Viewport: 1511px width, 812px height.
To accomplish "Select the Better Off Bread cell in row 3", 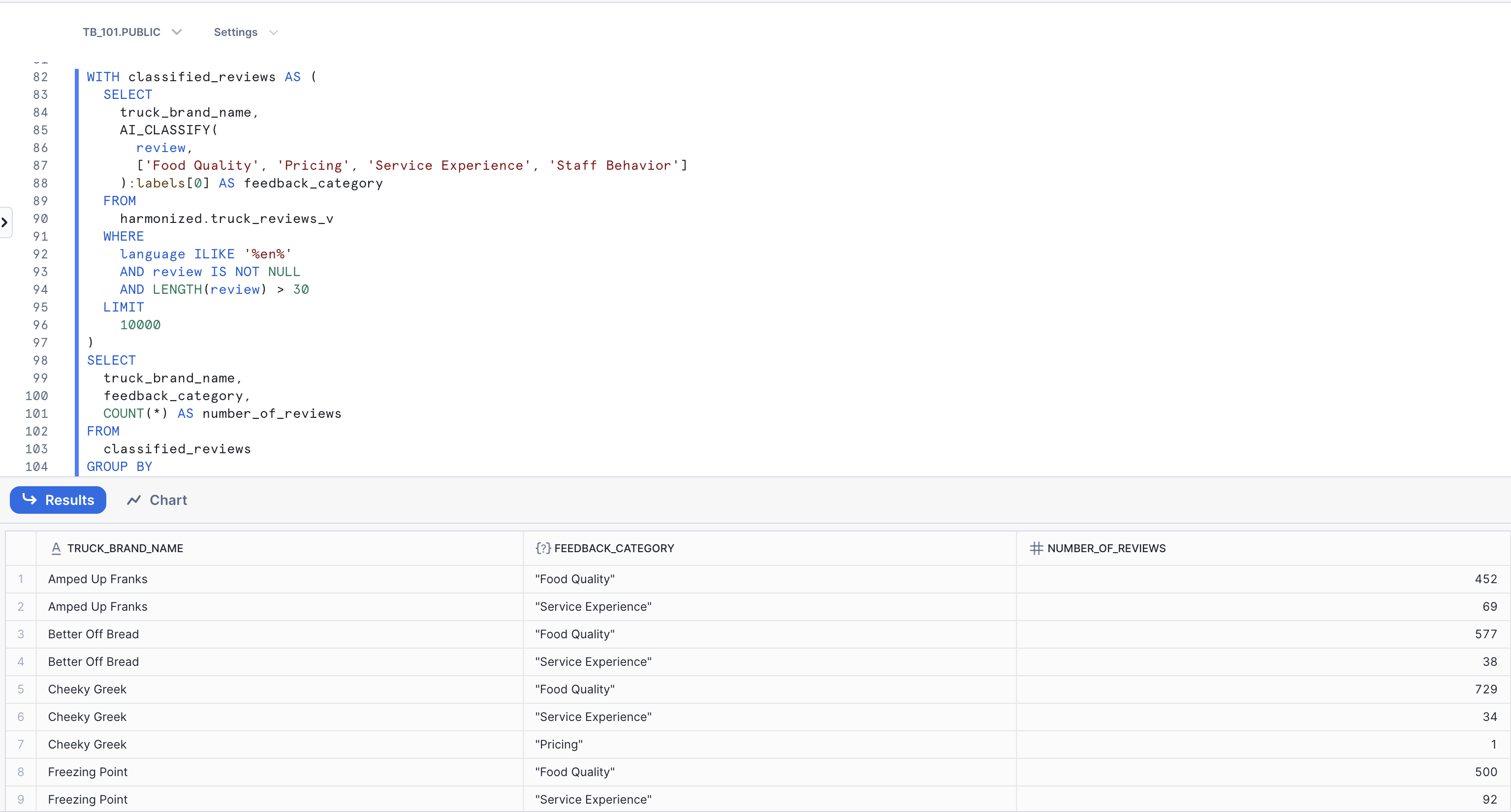I will 93,634.
